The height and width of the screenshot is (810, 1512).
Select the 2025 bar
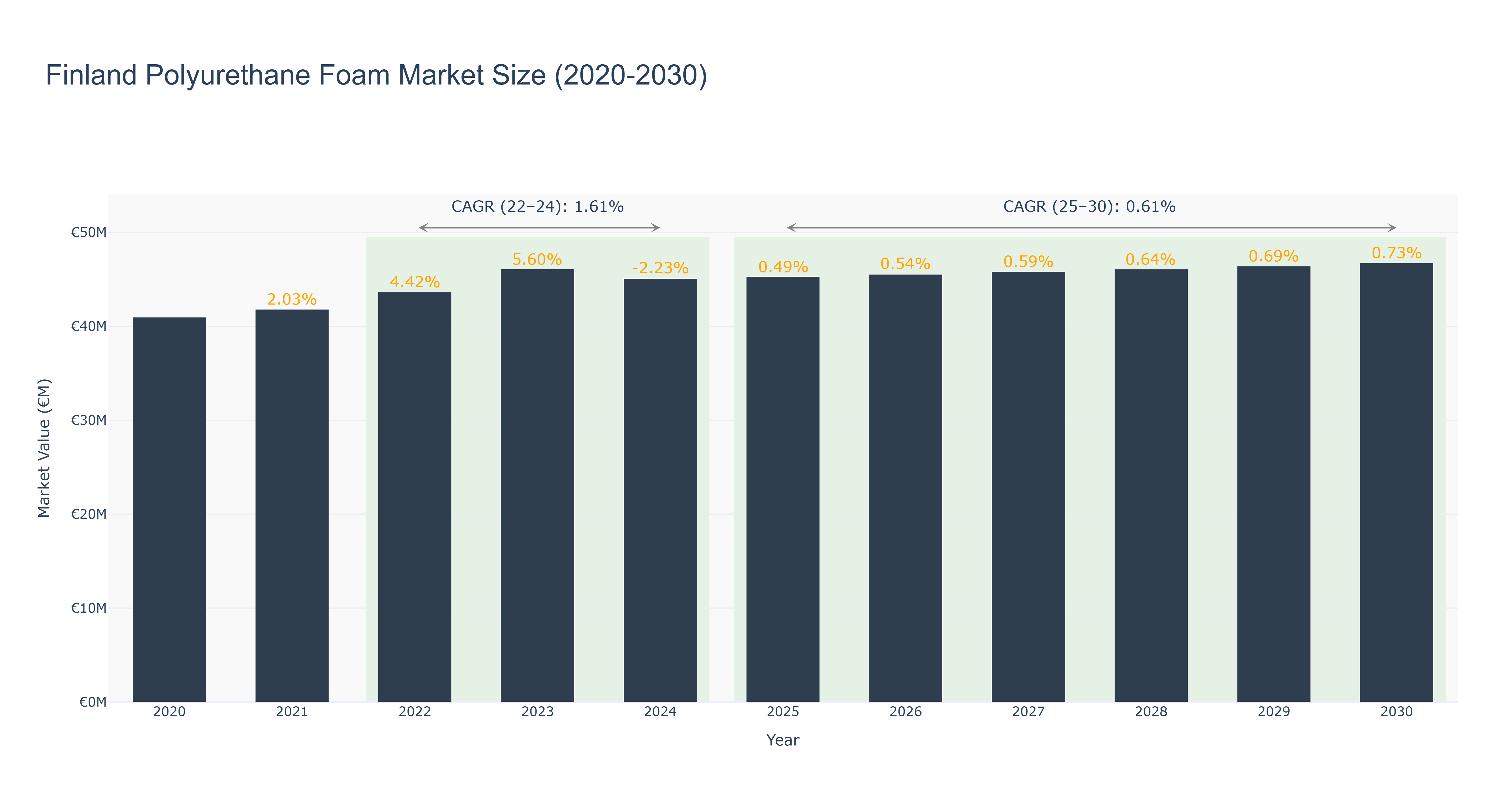[782, 490]
